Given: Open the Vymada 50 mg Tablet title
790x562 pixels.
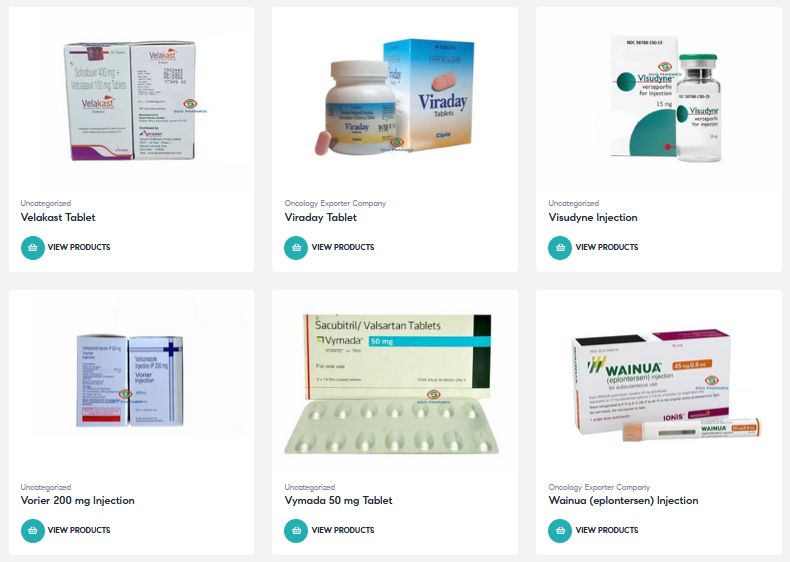Looking at the screenshot, I should pyautogui.click(x=338, y=501).
